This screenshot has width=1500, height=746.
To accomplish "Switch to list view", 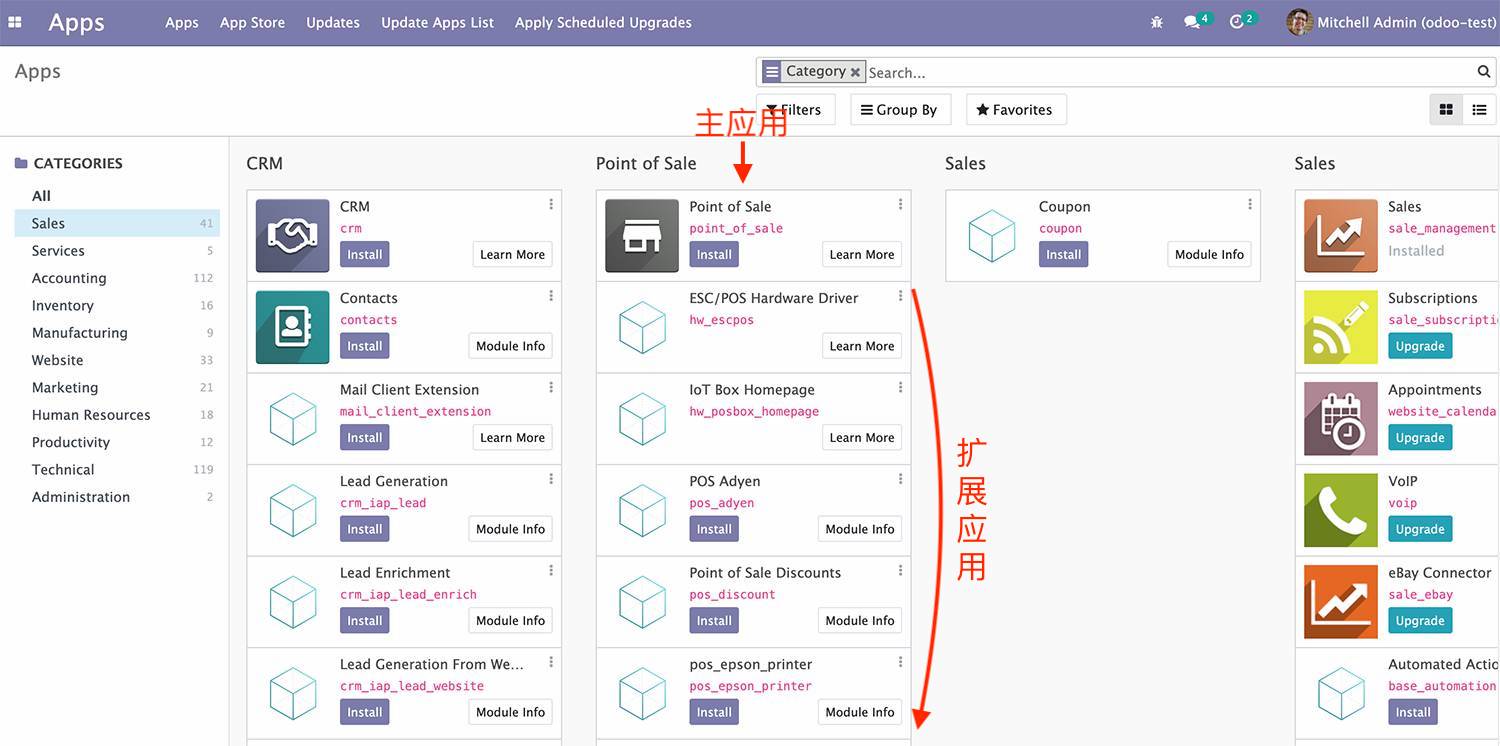I will tap(1479, 110).
